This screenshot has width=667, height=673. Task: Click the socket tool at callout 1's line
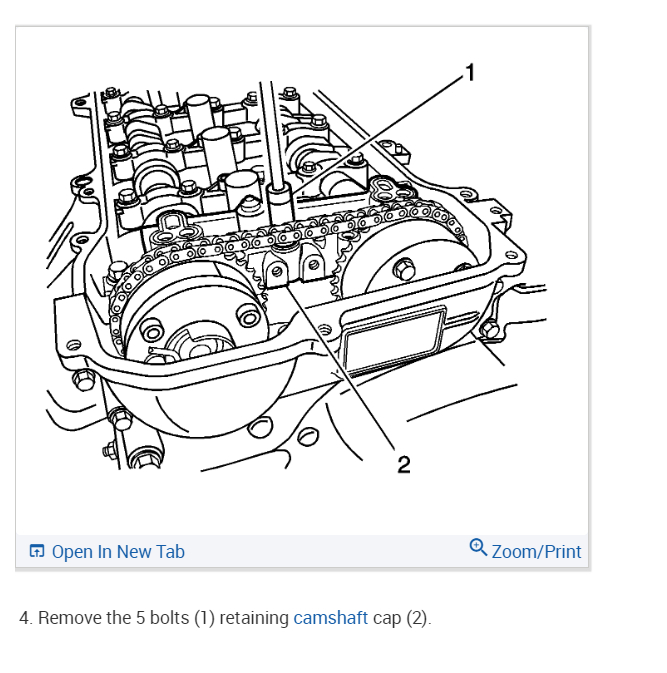280,204
